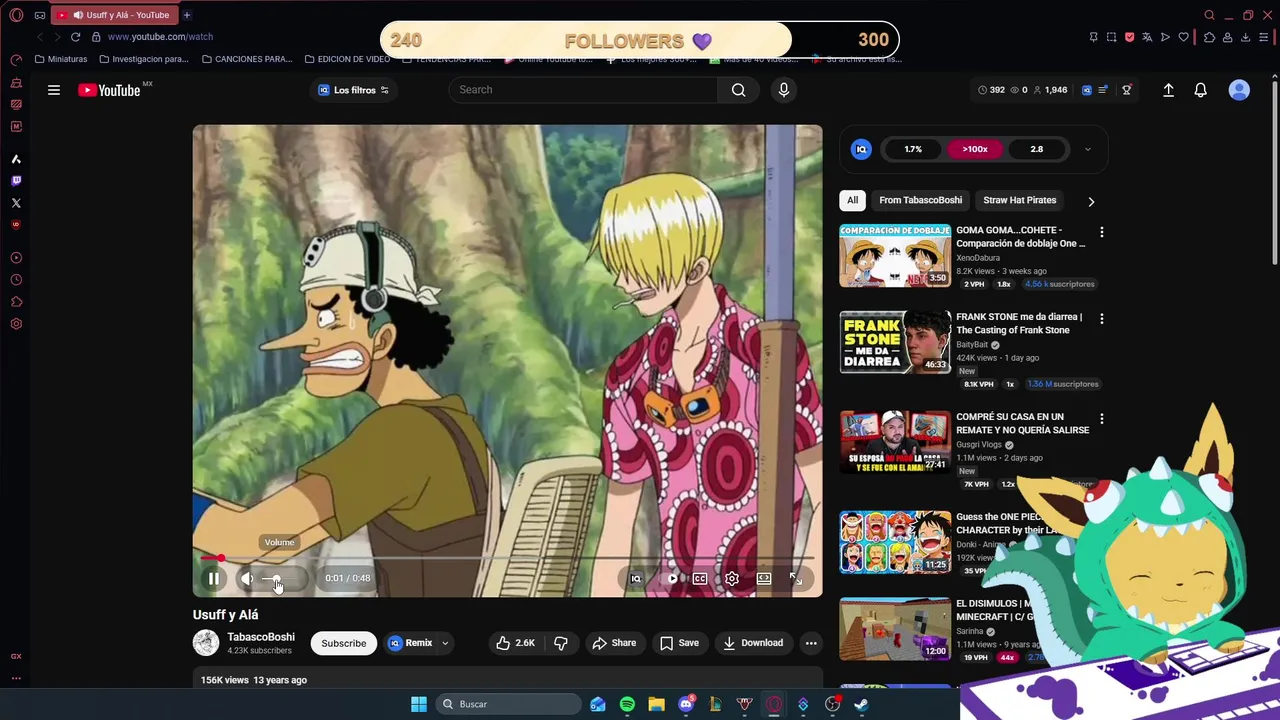
Task: Open options for the COMPRÉ SU CASA video
Action: pyautogui.click(x=1102, y=419)
